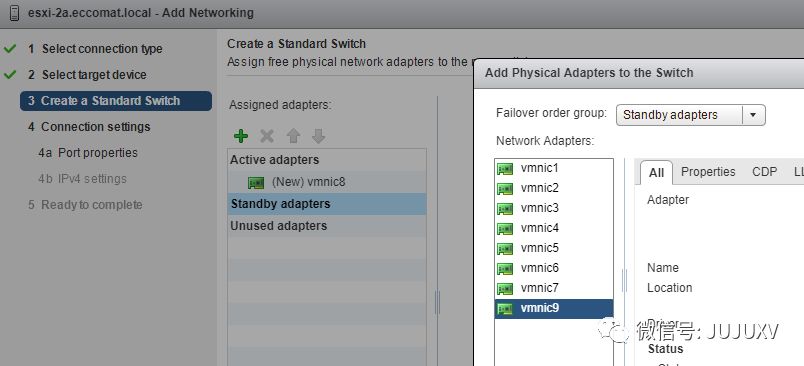This screenshot has height=366, width=804.
Task: Select the All tab
Action: click(x=656, y=173)
